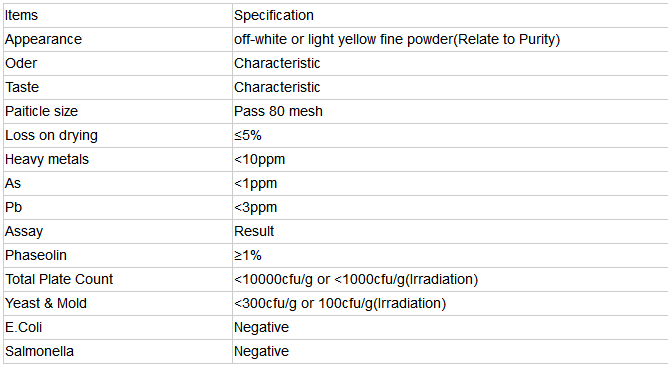Select the Heavy metals row label
668x366 pixels.
point(47,159)
